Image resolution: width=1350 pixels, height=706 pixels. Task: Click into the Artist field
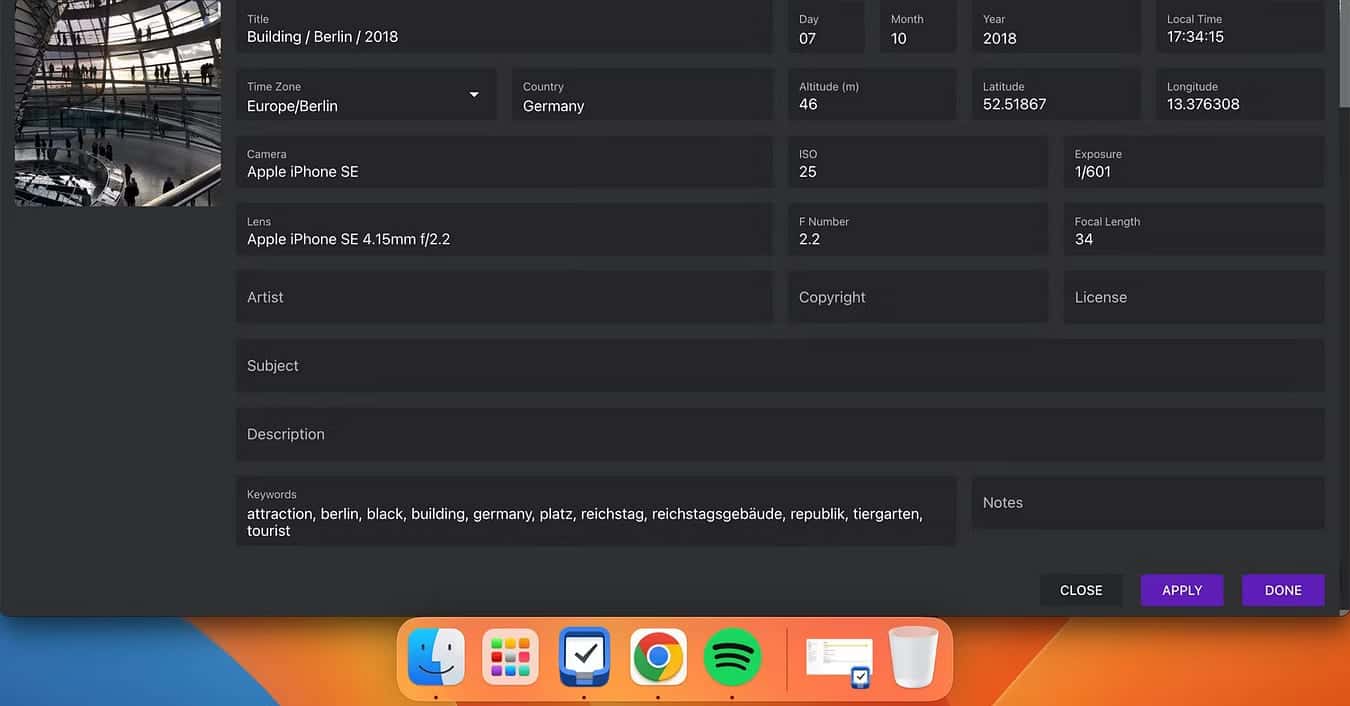[x=504, y=297]
